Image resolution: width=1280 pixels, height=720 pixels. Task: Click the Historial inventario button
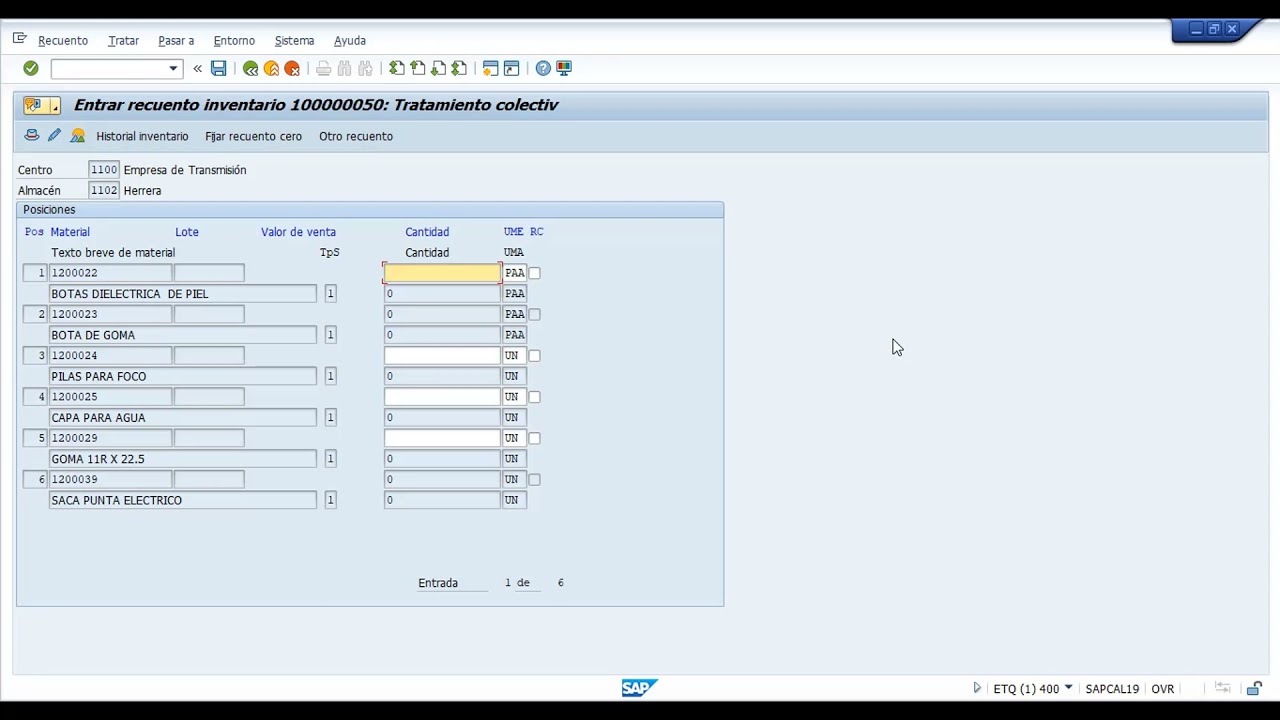[x=142, y=136]
